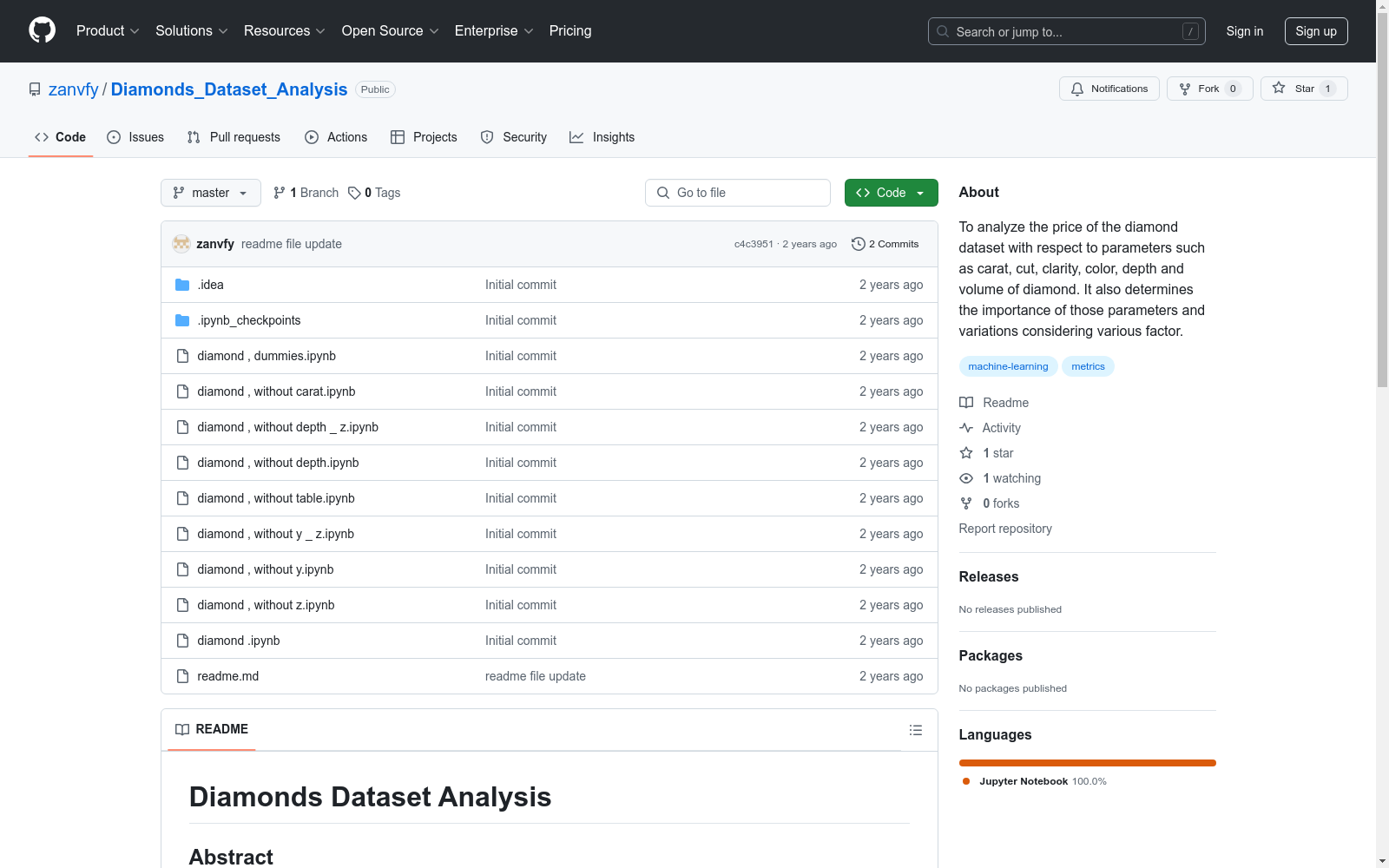This screenshot has height=868, width=1389.
Task: Open the 2 Commits history
Action: [x=885, y=244]
